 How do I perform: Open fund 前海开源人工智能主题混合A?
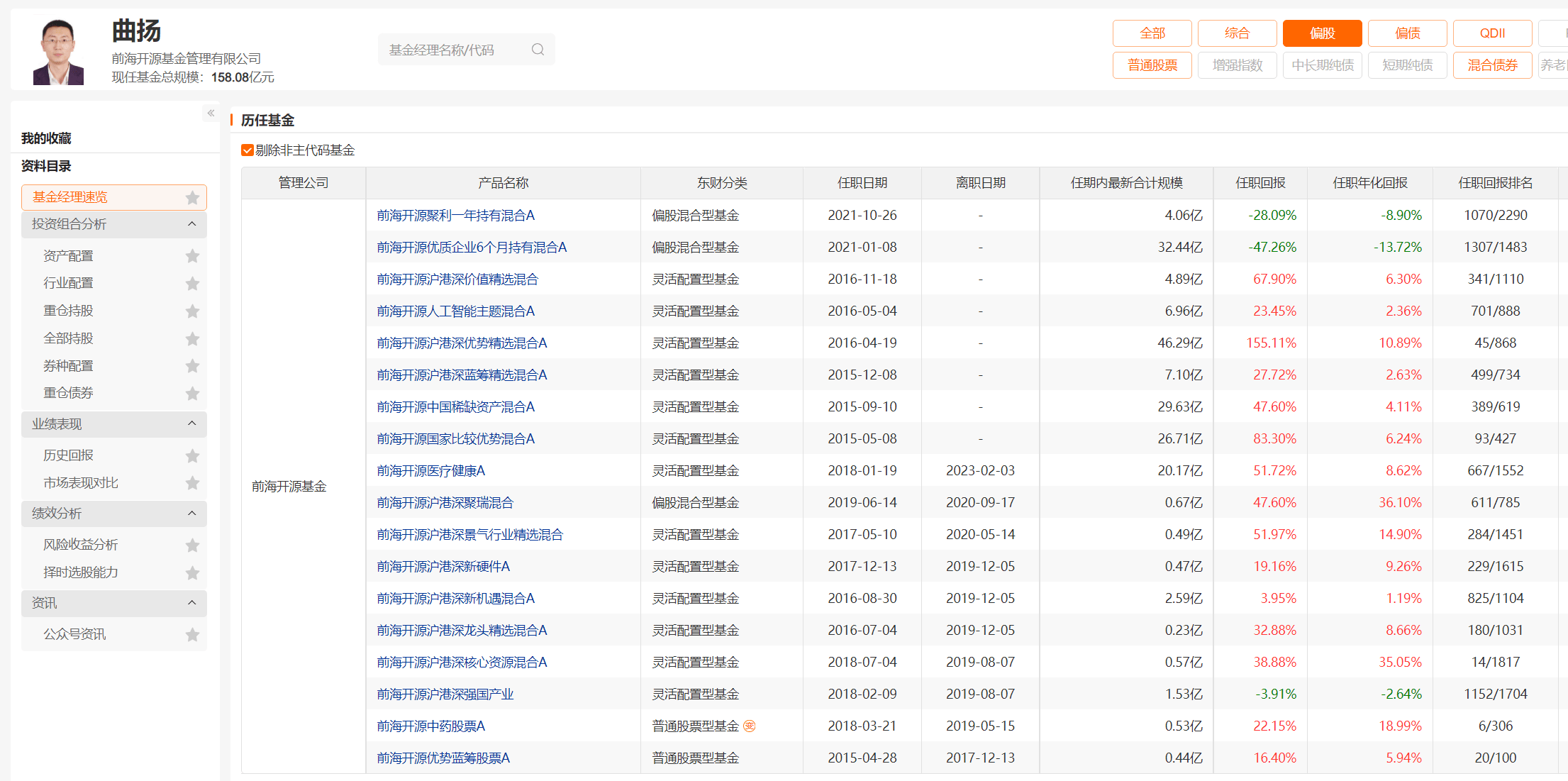coord(456,311)
